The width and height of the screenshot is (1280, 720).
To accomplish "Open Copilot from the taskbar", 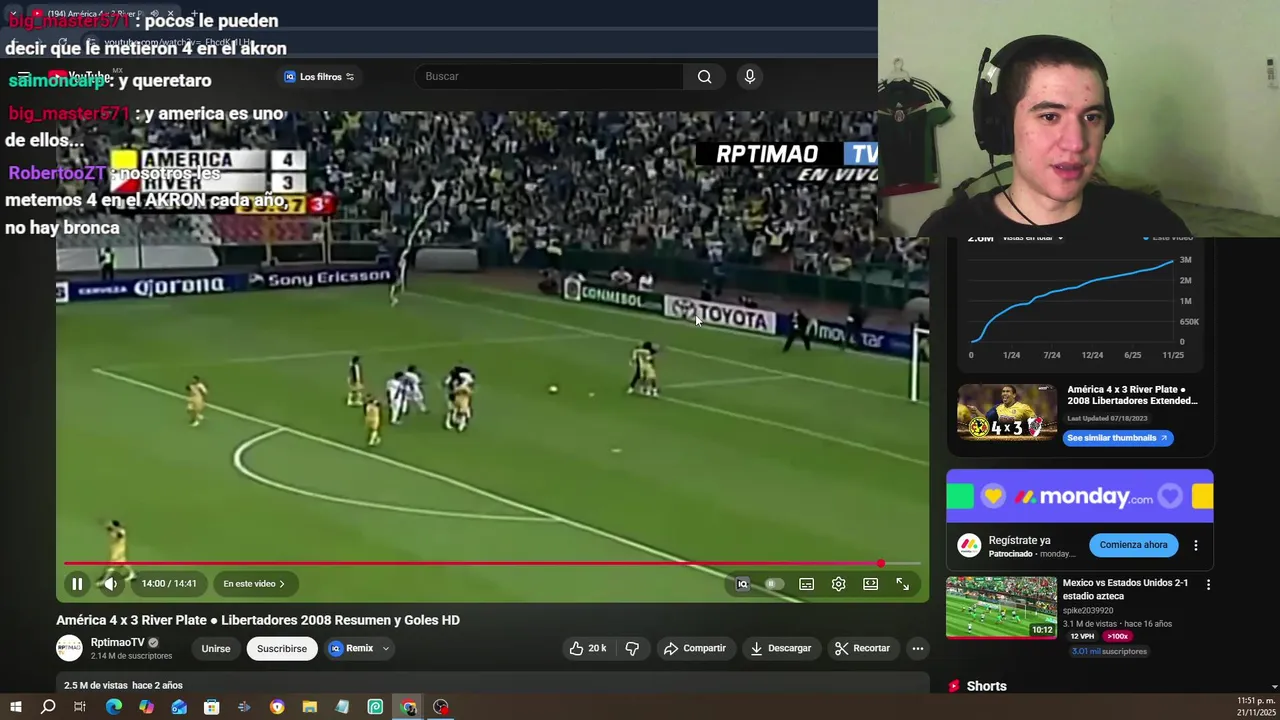I will coord(146,708).
